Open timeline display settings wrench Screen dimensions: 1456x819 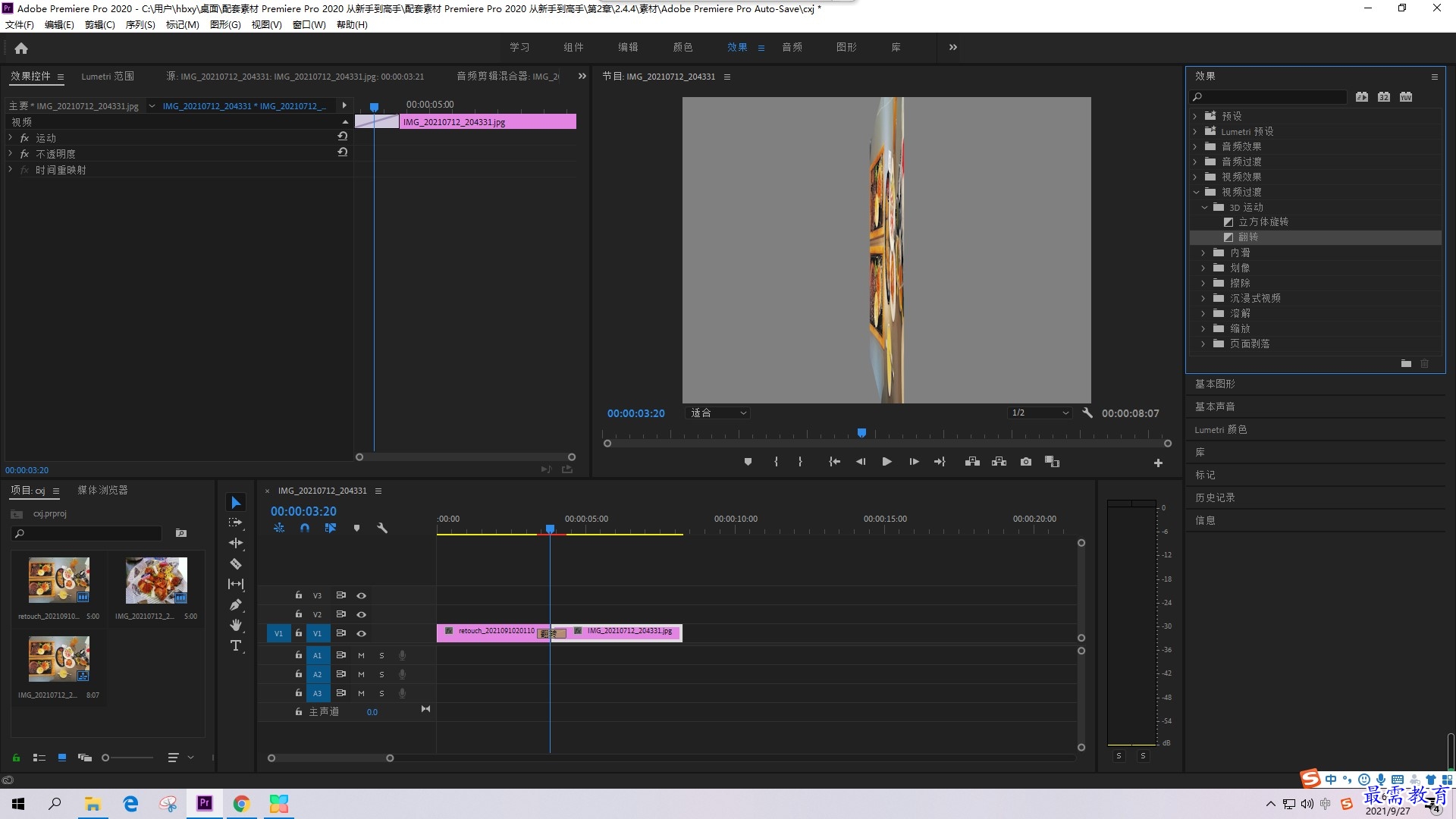pyautogui.click(x=382, y=528)
